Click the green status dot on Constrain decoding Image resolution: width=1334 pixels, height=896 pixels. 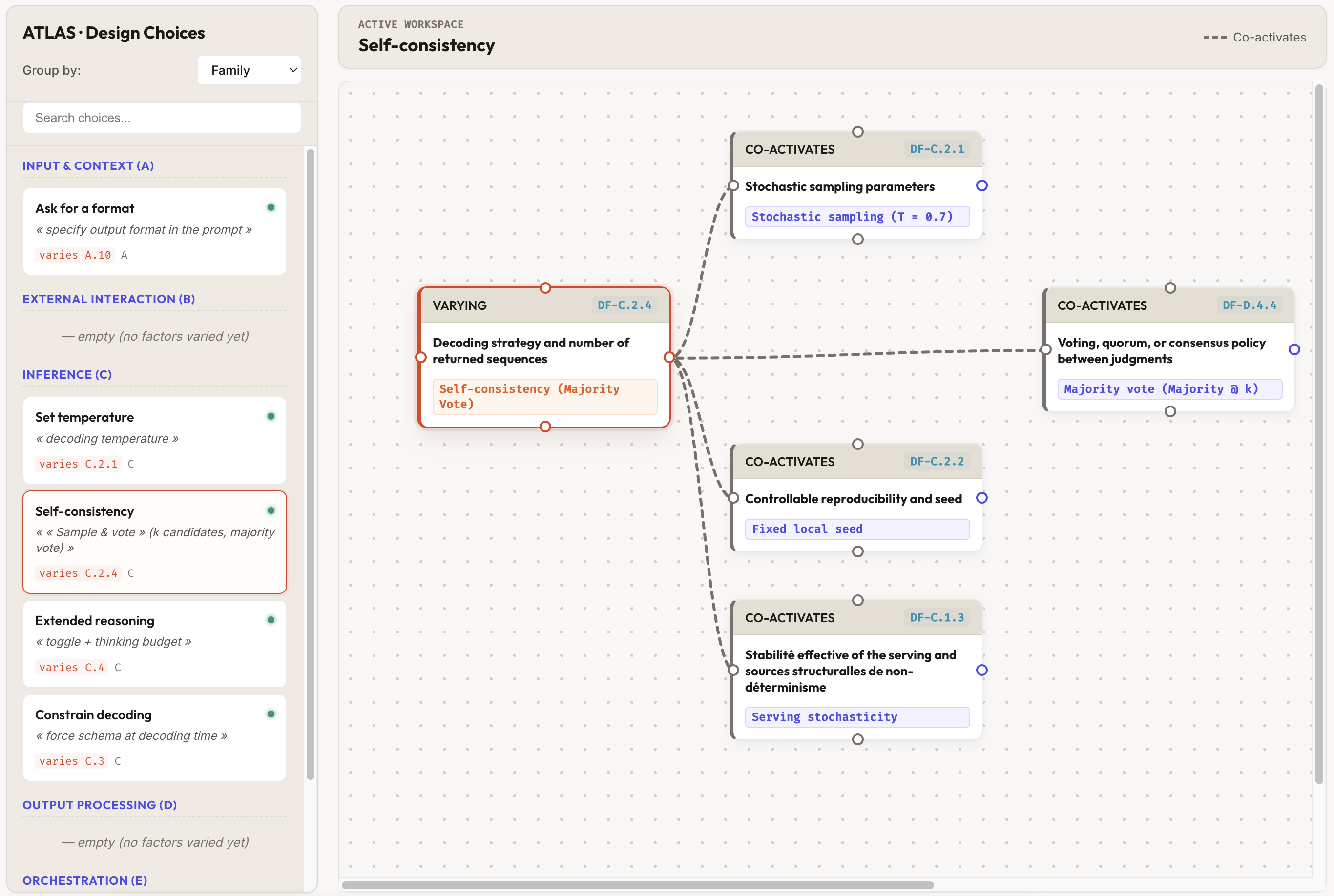[x=271, y=713]
